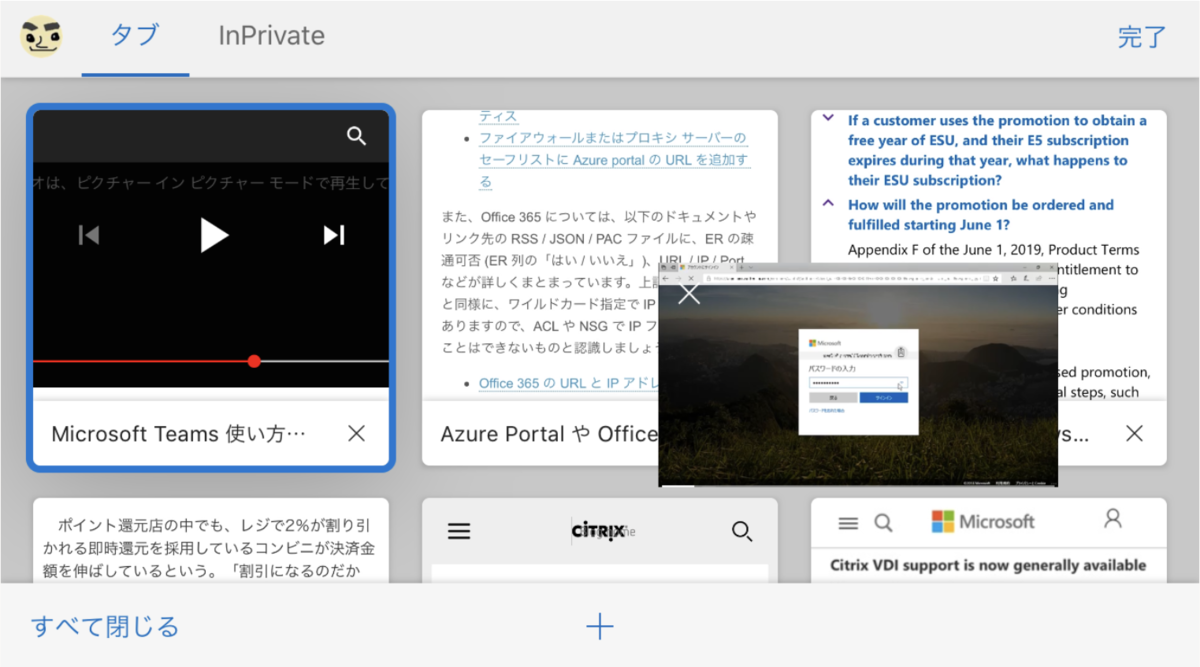Close the Microsoft Teams 使い方 tab
This screenshot has width=1200, height=667.
click(x=356, y=433)
